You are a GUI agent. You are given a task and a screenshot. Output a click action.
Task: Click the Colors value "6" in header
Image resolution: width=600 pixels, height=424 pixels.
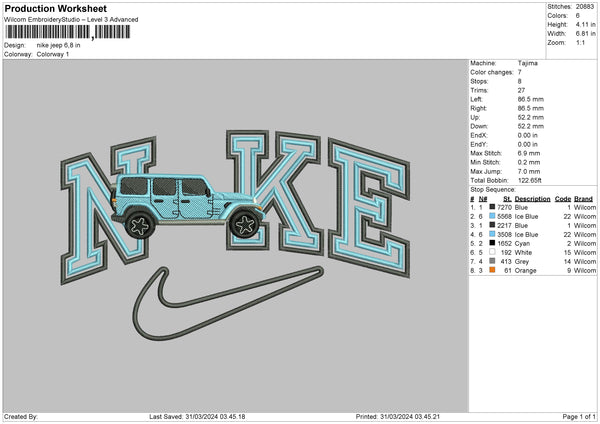pos(577,16)
